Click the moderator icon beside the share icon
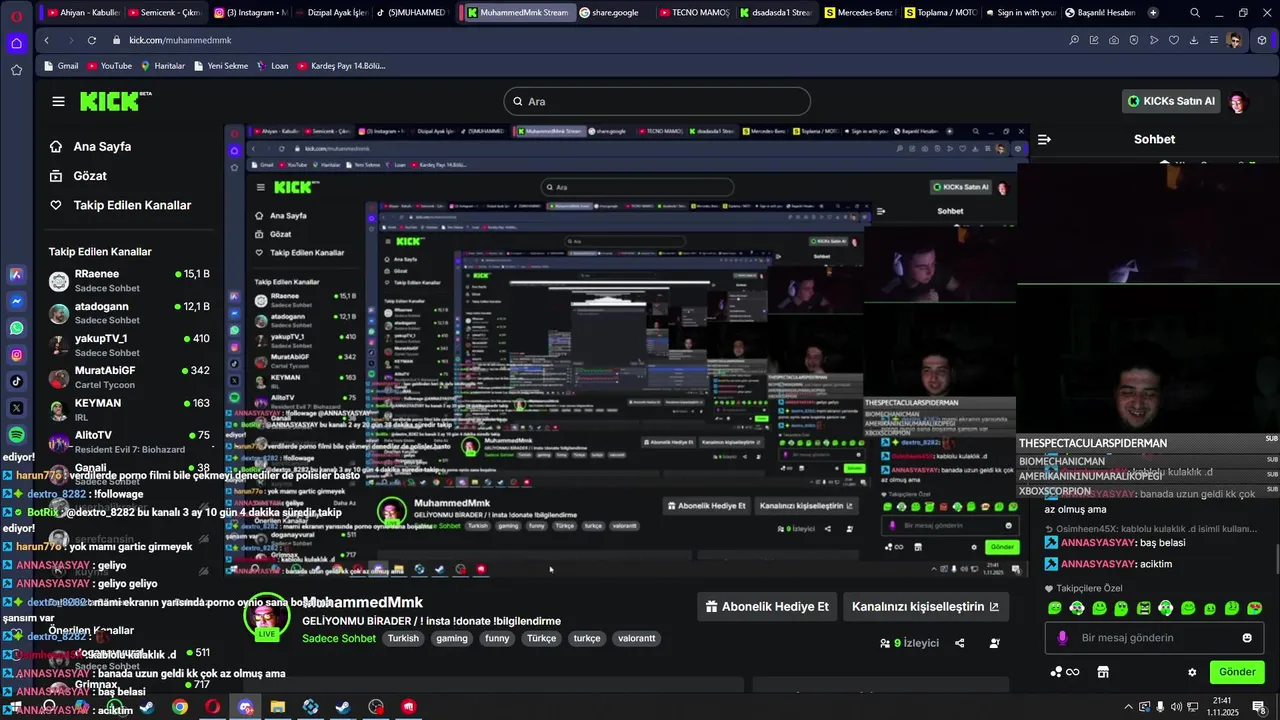 [994, 643]
